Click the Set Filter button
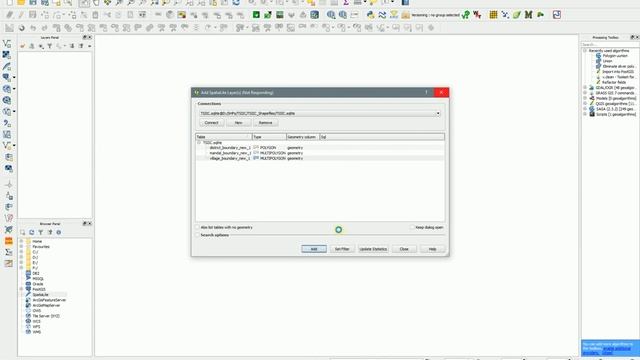640x360 pixels. point(342,249)
